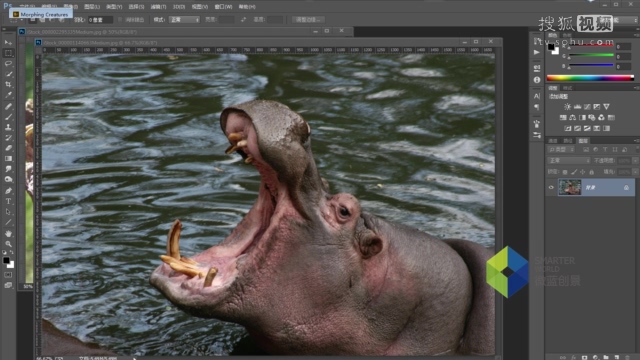Screen dimensions: 640x360
Task: Add a Brightness/Contrast adjustment layer
Action: click(567, 107)
